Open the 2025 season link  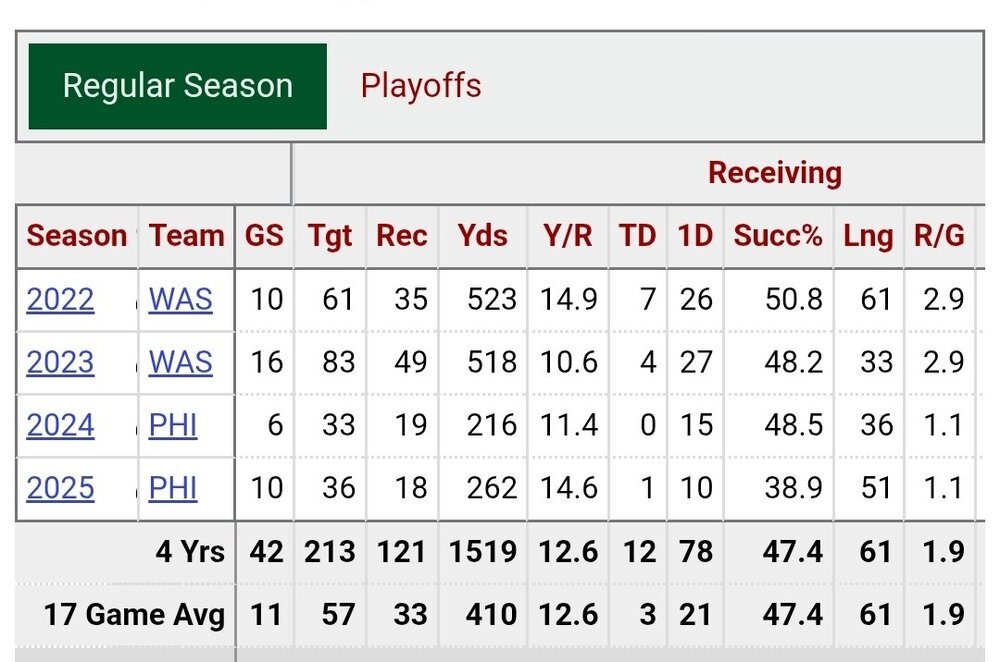click(60, 488)
